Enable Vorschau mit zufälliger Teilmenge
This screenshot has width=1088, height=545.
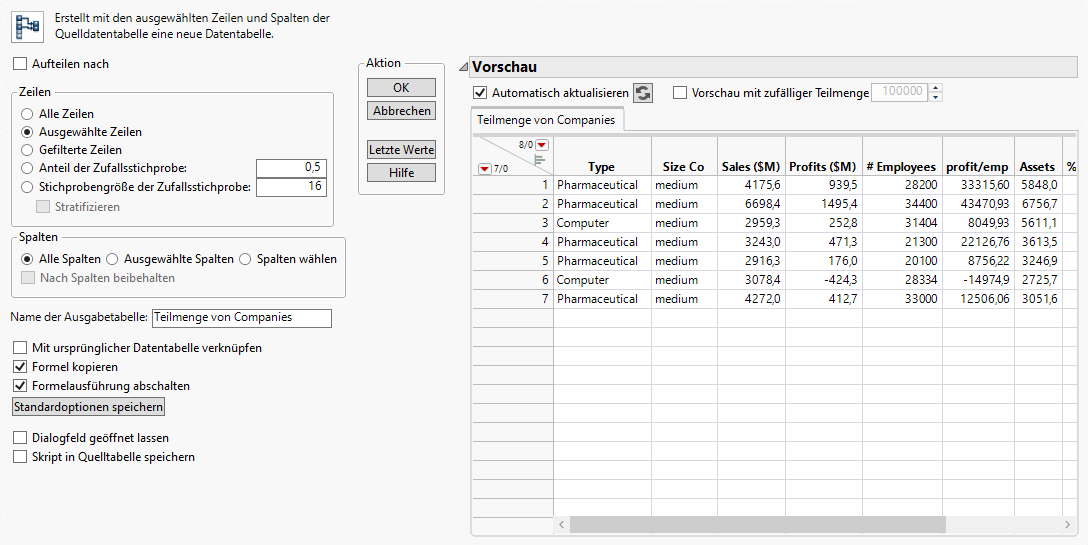click(x=681, y=93)
